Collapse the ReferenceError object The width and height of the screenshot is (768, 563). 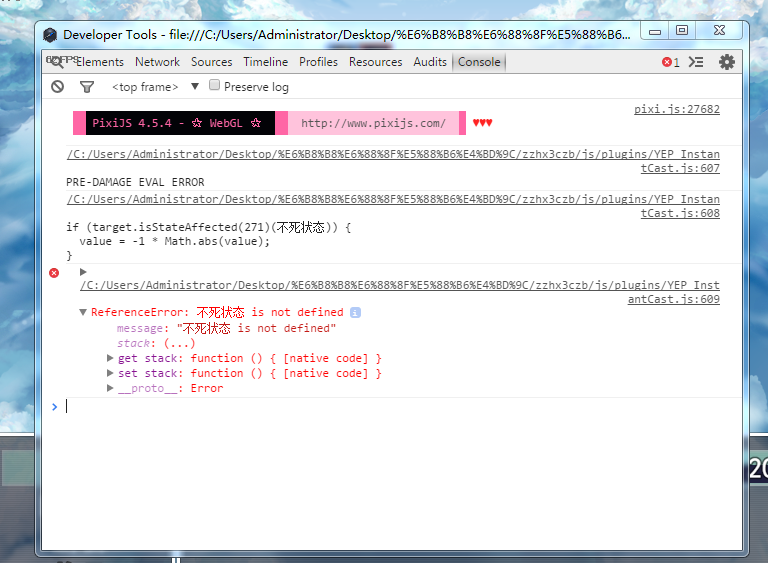pos(83,312)
